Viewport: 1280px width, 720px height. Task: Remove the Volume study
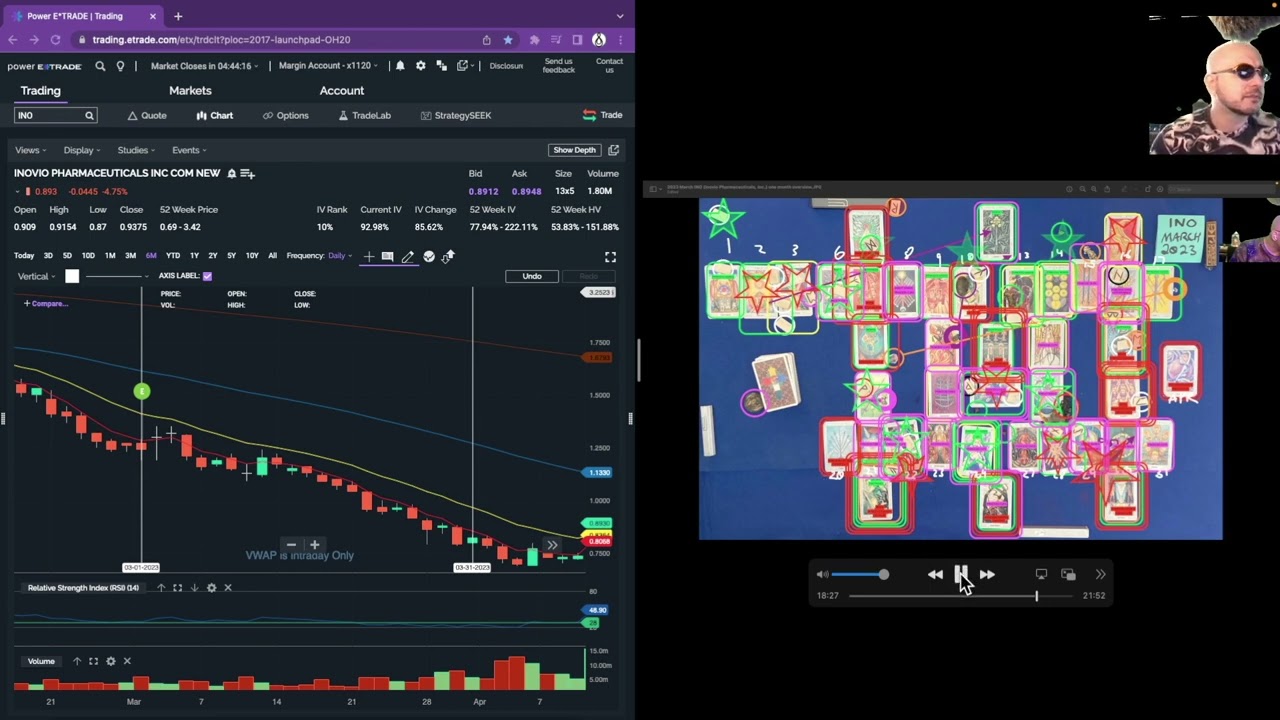[127, 661]
